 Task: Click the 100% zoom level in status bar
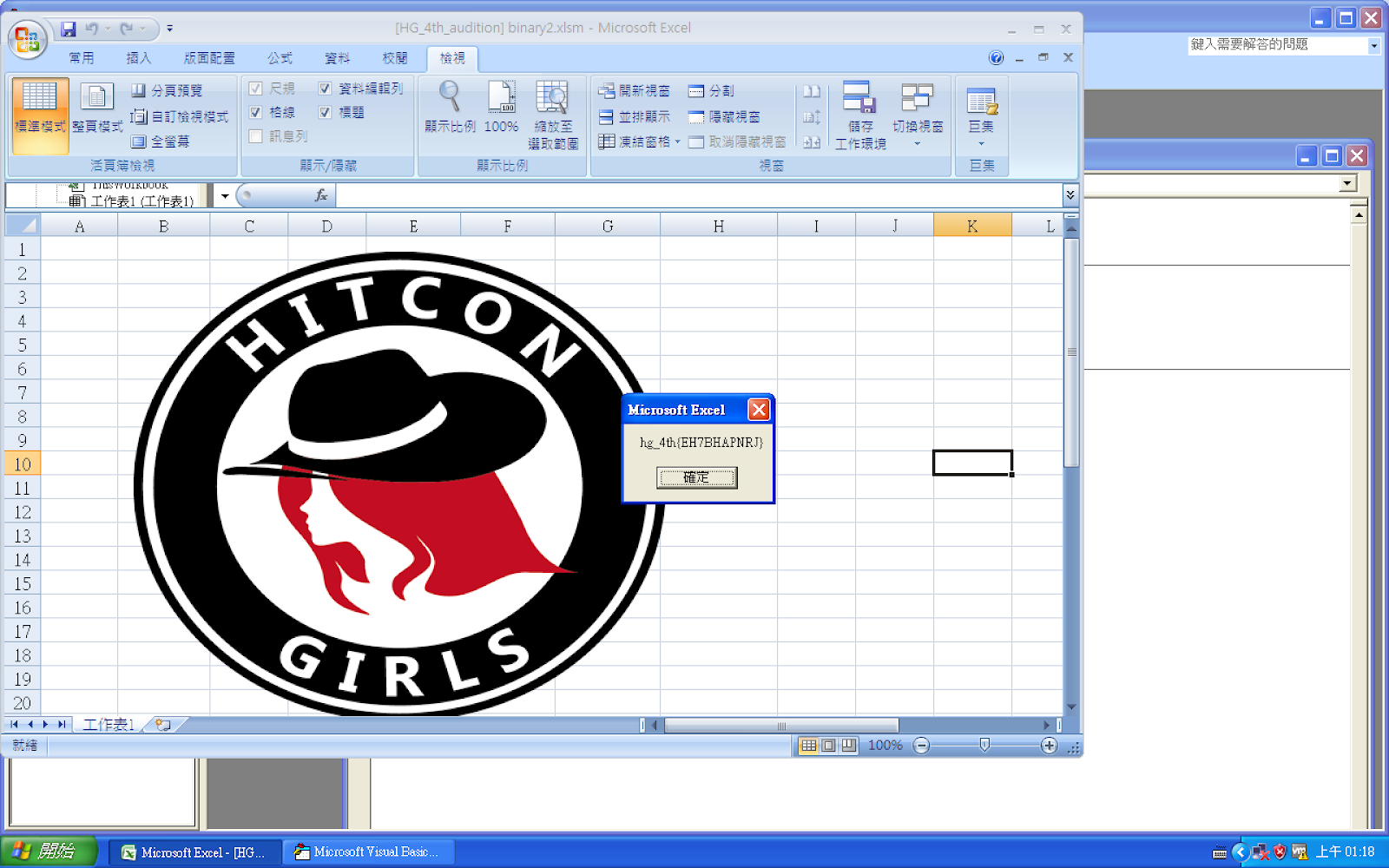click(x=885, y=746)
